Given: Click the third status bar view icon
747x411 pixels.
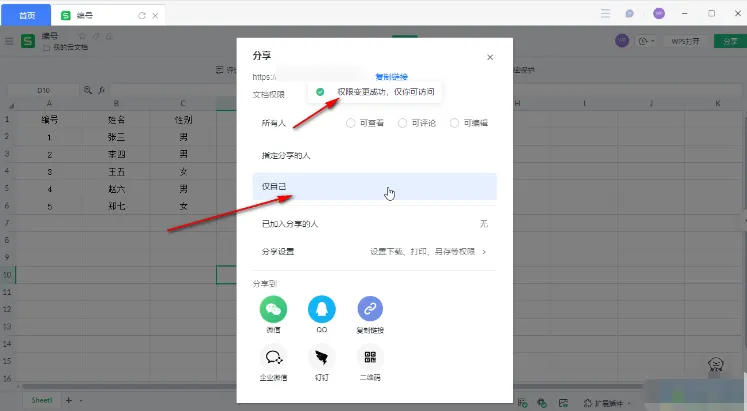Looking at the screenshot, I should 563,403.
